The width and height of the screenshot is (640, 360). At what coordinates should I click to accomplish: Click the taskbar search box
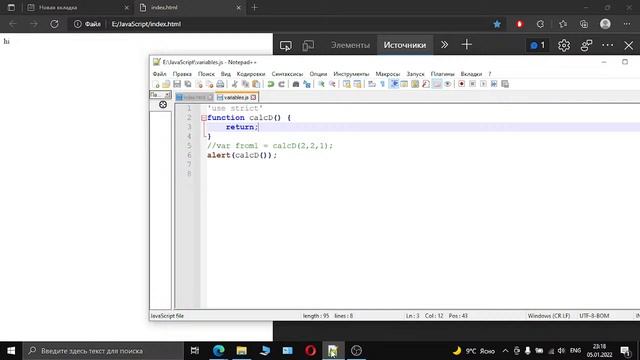(x=103, y=351)
